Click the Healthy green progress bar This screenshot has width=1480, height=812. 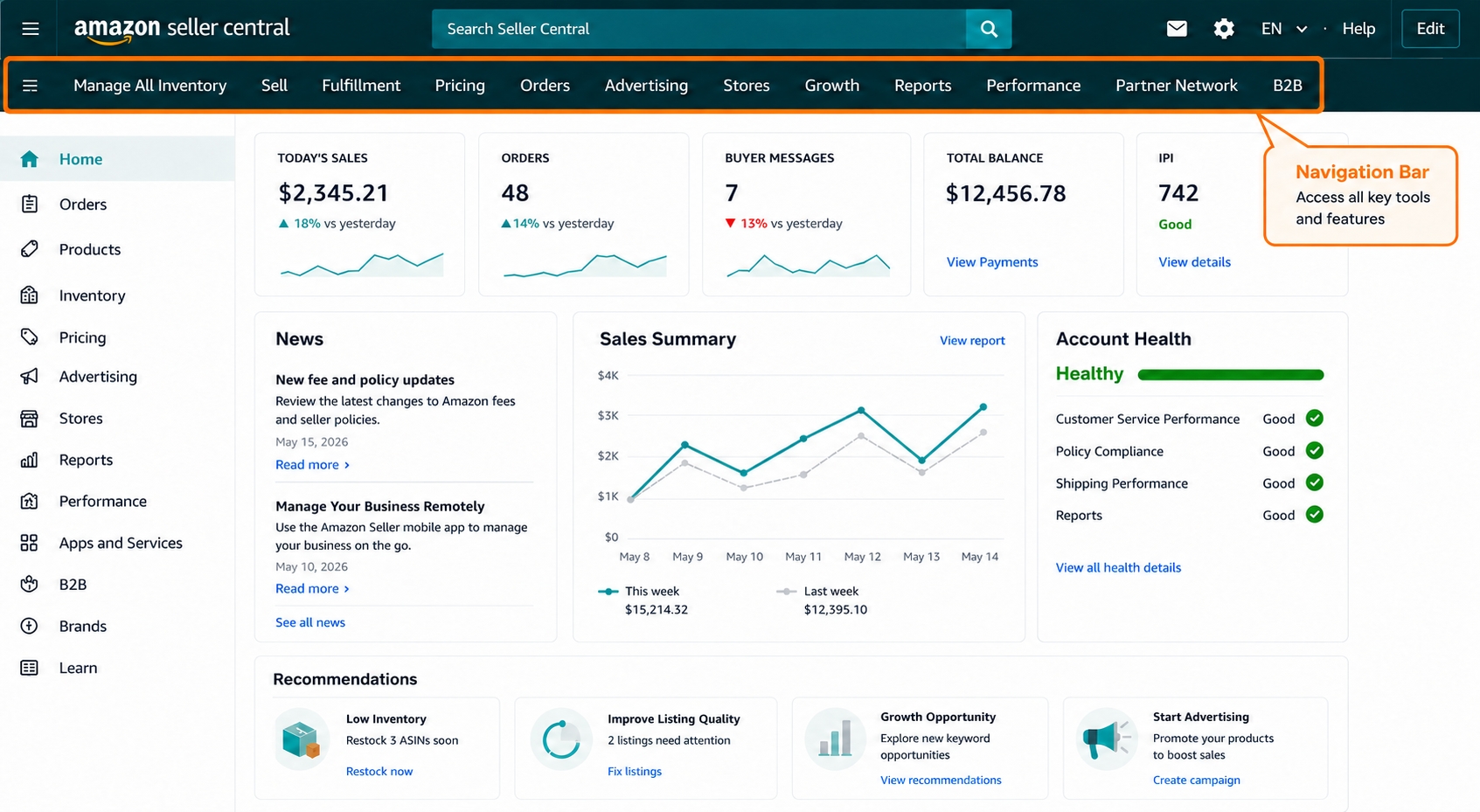[x=1231, y=375]
